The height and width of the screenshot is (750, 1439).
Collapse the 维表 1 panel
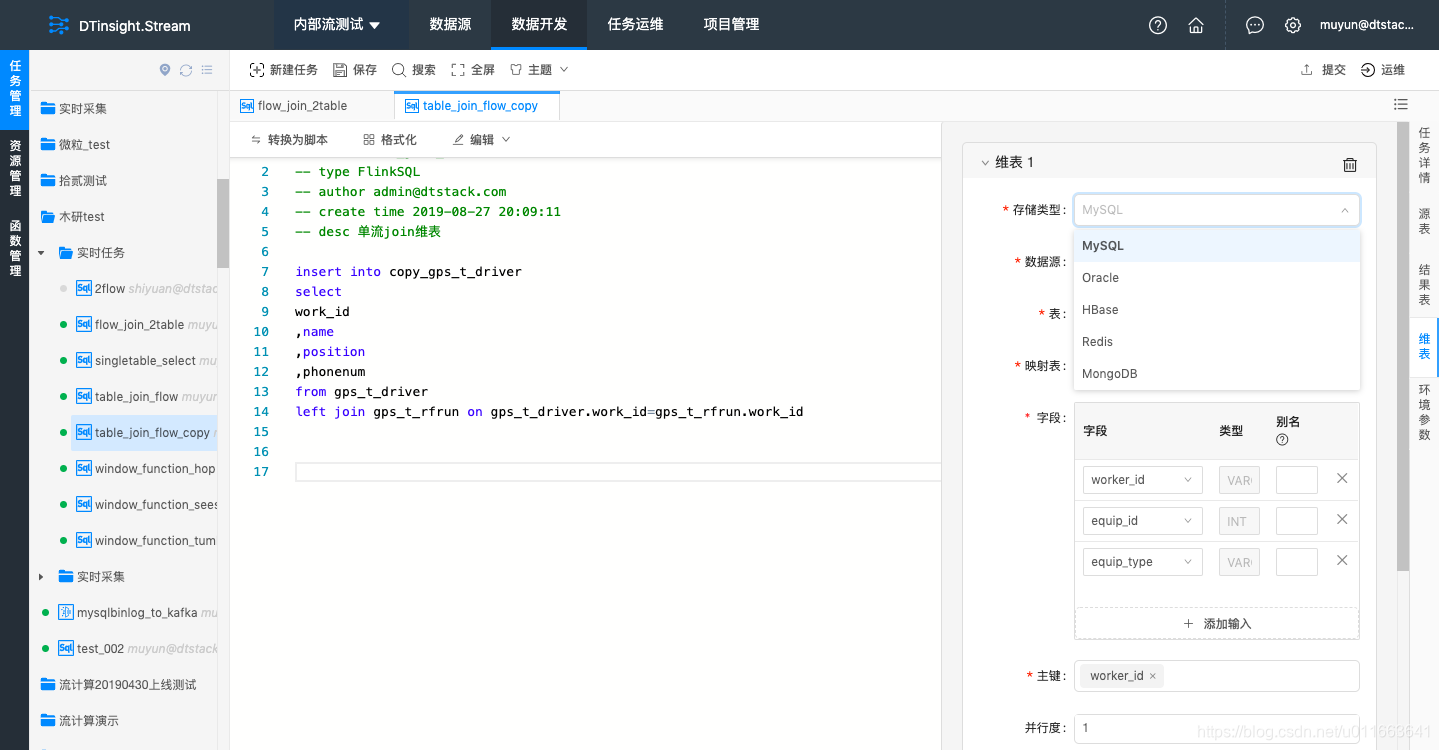(x=985, y=162)
